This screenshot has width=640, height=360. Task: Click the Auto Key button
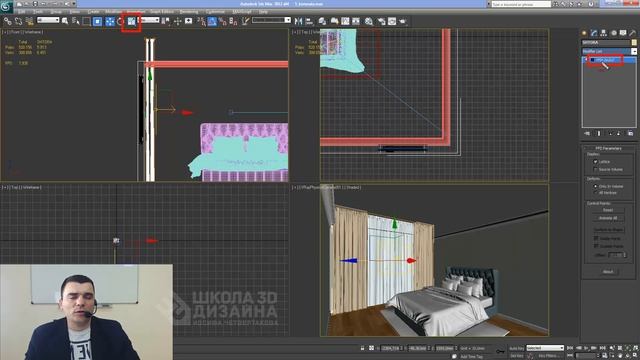pos(517,348)
